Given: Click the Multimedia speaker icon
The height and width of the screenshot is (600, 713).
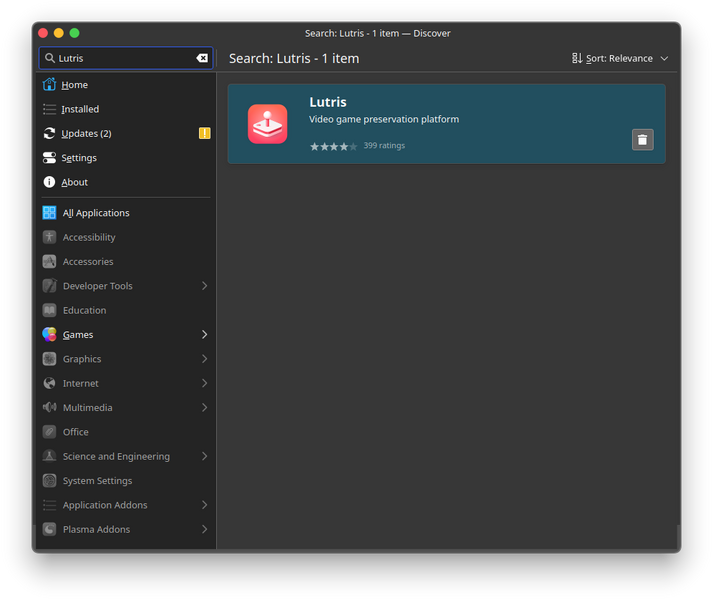Looking at the screenshot, I should [49, 407].
